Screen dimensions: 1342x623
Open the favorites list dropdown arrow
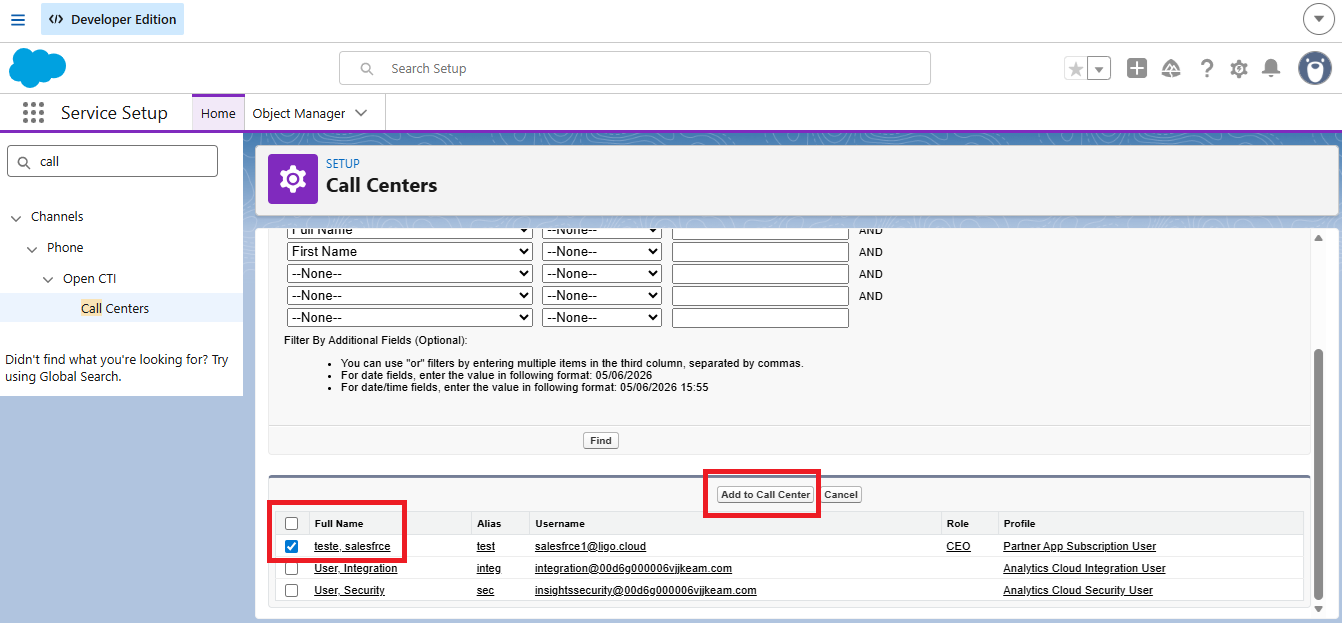pyautogui.click(x=1099, y=69)
